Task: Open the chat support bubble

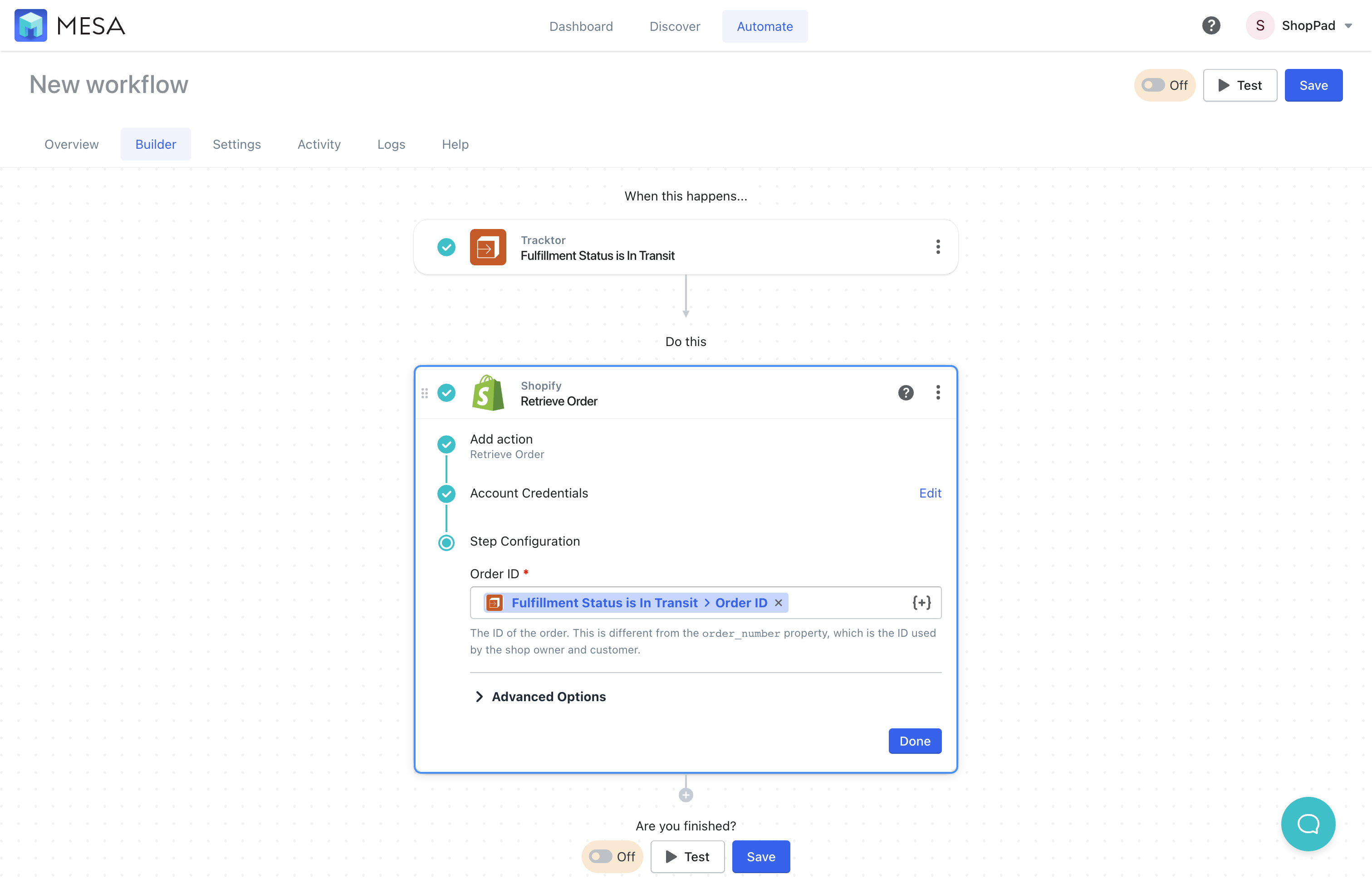Action: 1308,824
